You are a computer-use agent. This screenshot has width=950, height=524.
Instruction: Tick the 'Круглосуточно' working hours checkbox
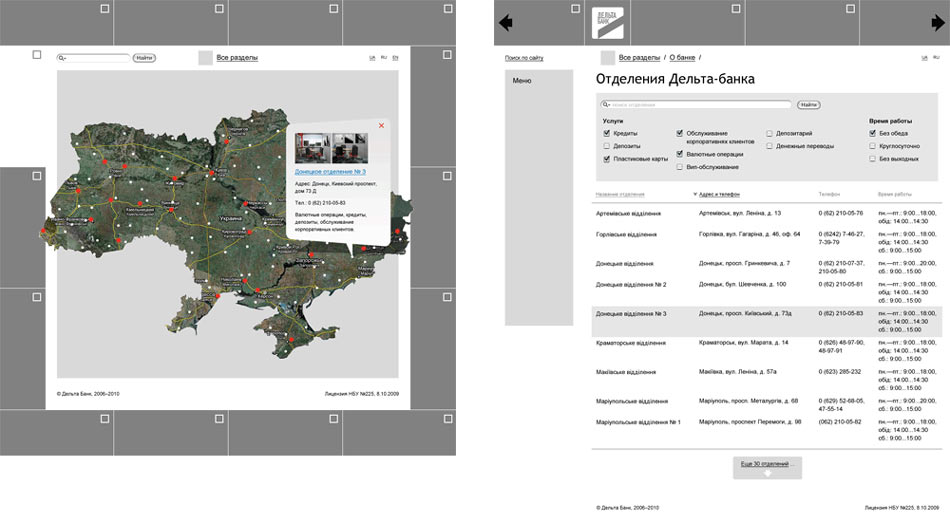click(873, 146)
